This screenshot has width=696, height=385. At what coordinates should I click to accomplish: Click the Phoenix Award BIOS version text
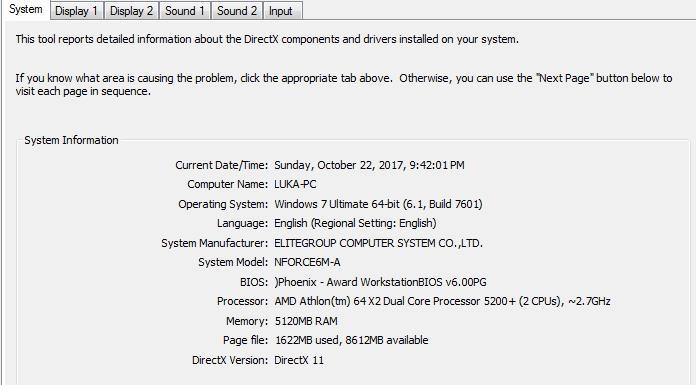coord(380,282)
